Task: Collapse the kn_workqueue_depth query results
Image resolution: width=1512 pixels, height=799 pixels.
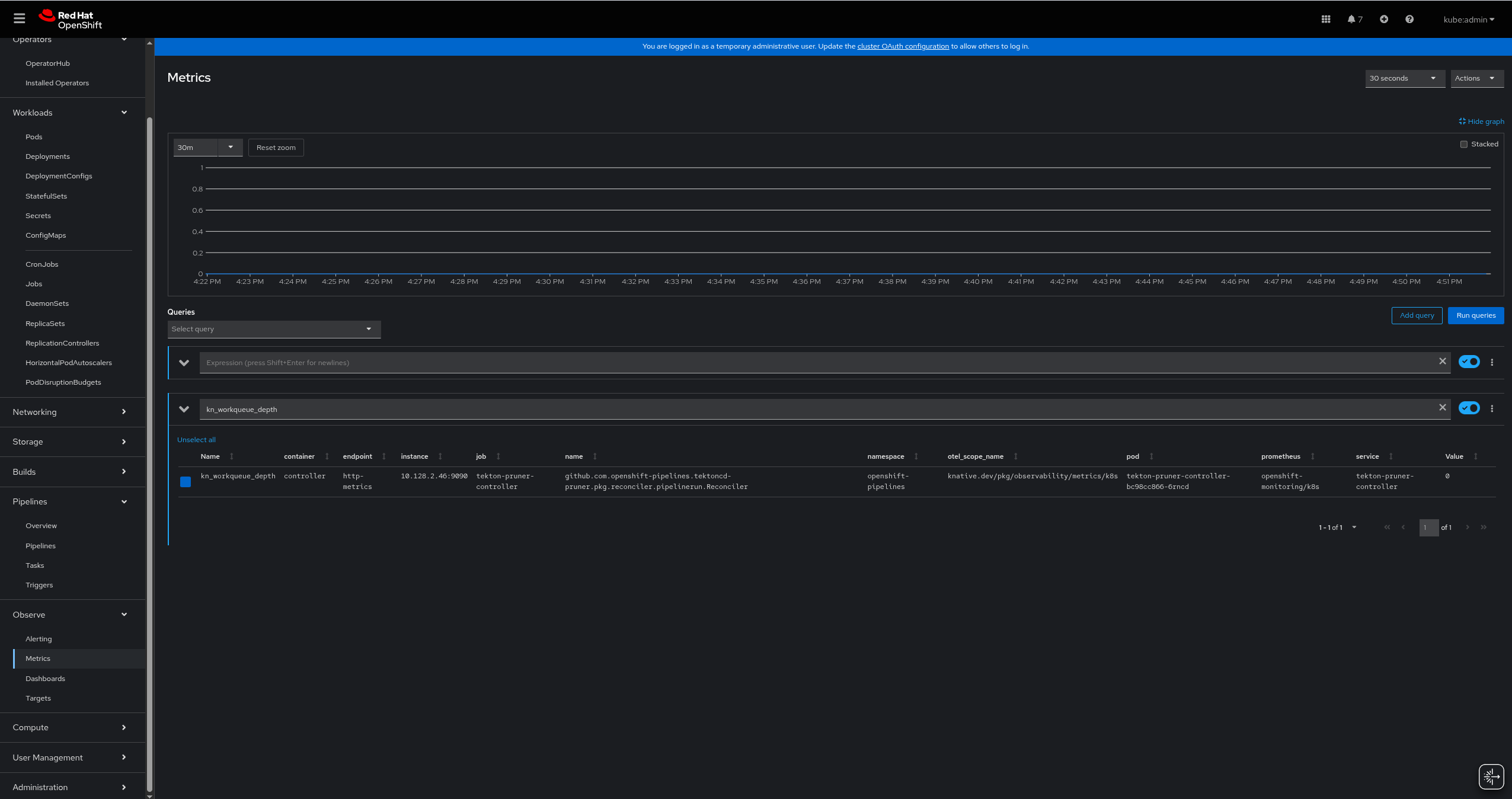Action: pos(184,409)
